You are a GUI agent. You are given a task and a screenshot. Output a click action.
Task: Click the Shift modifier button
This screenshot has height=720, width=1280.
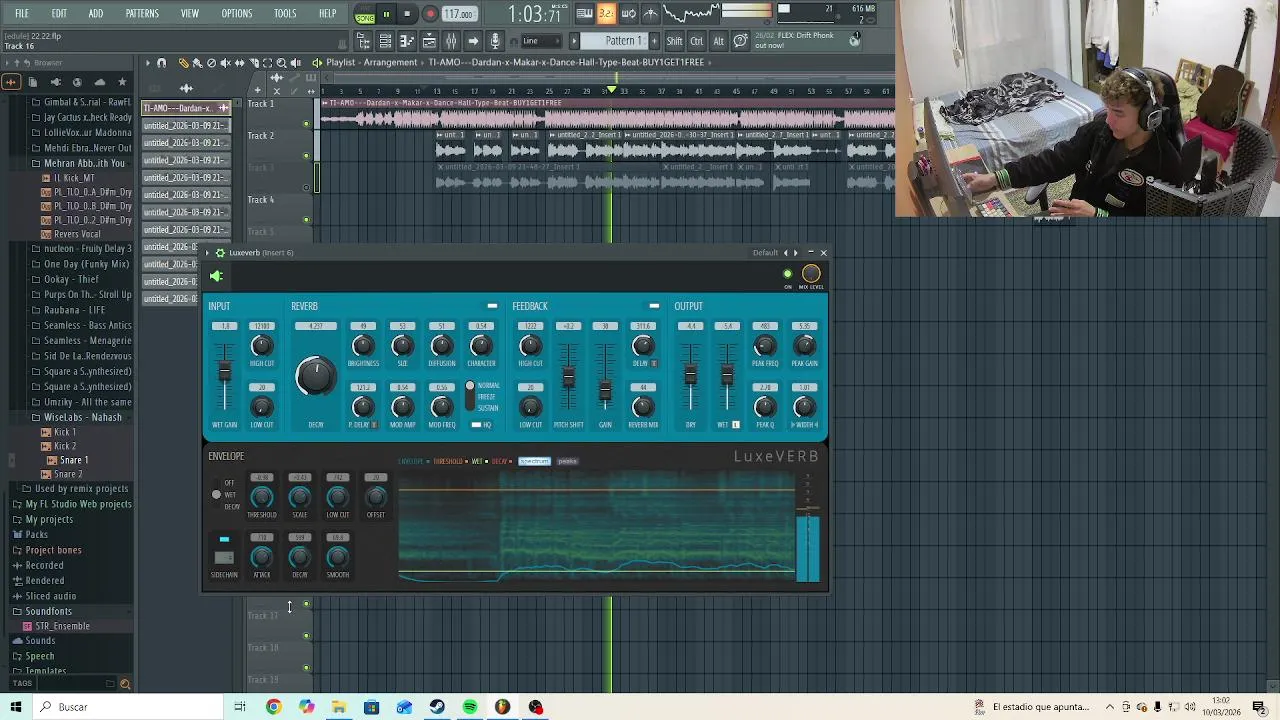pyautogui.click(x=675, y=41)
